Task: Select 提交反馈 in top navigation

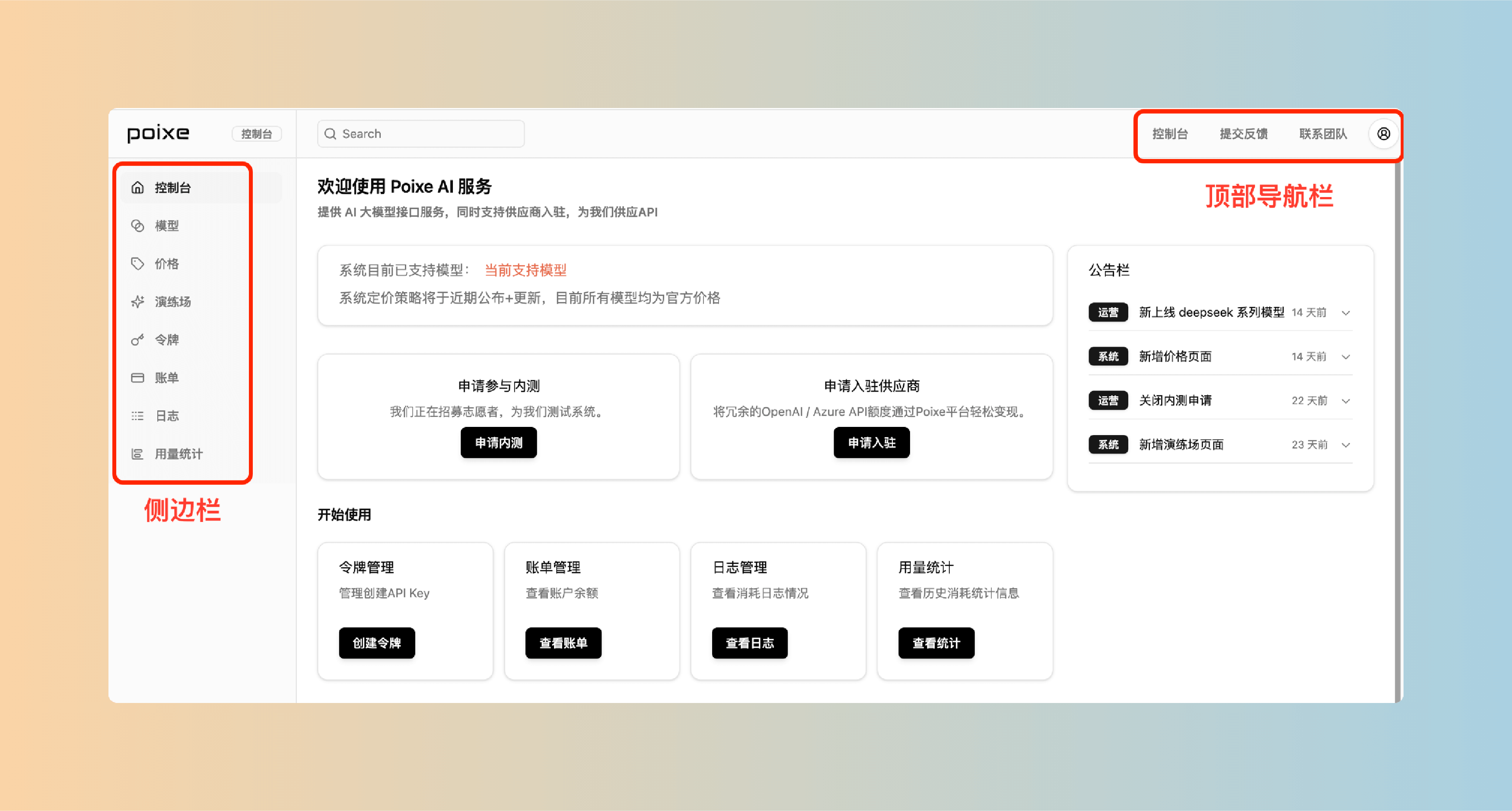Action: (x=1243, y=134)
